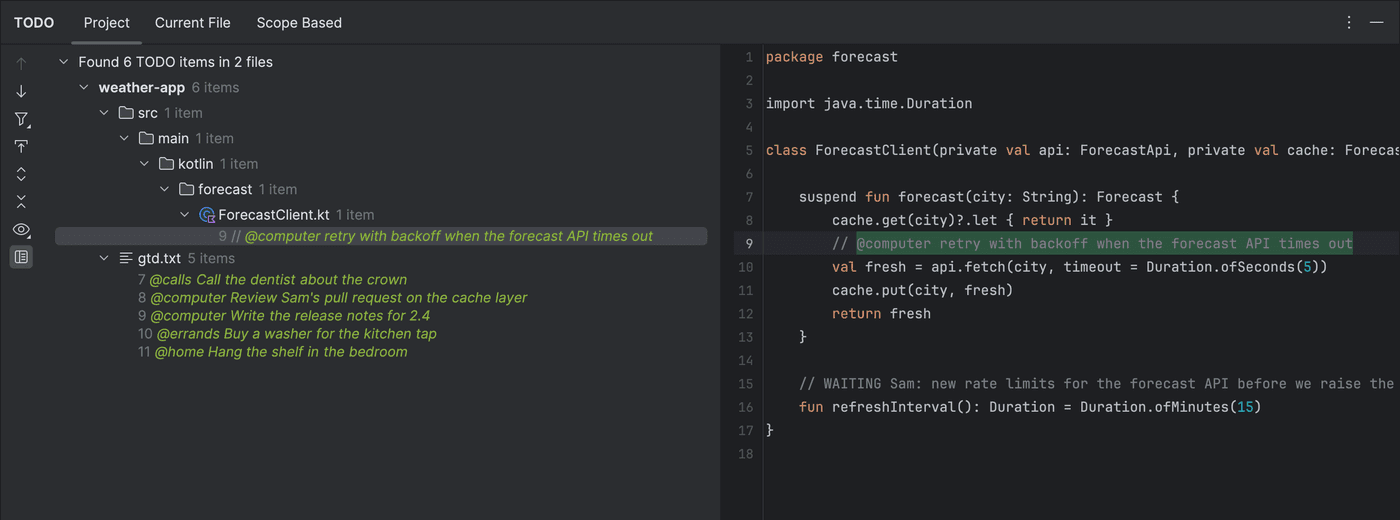The image size is (1400, 520).
Task: Collapse the weather-app node
Action: pos(84,88)
